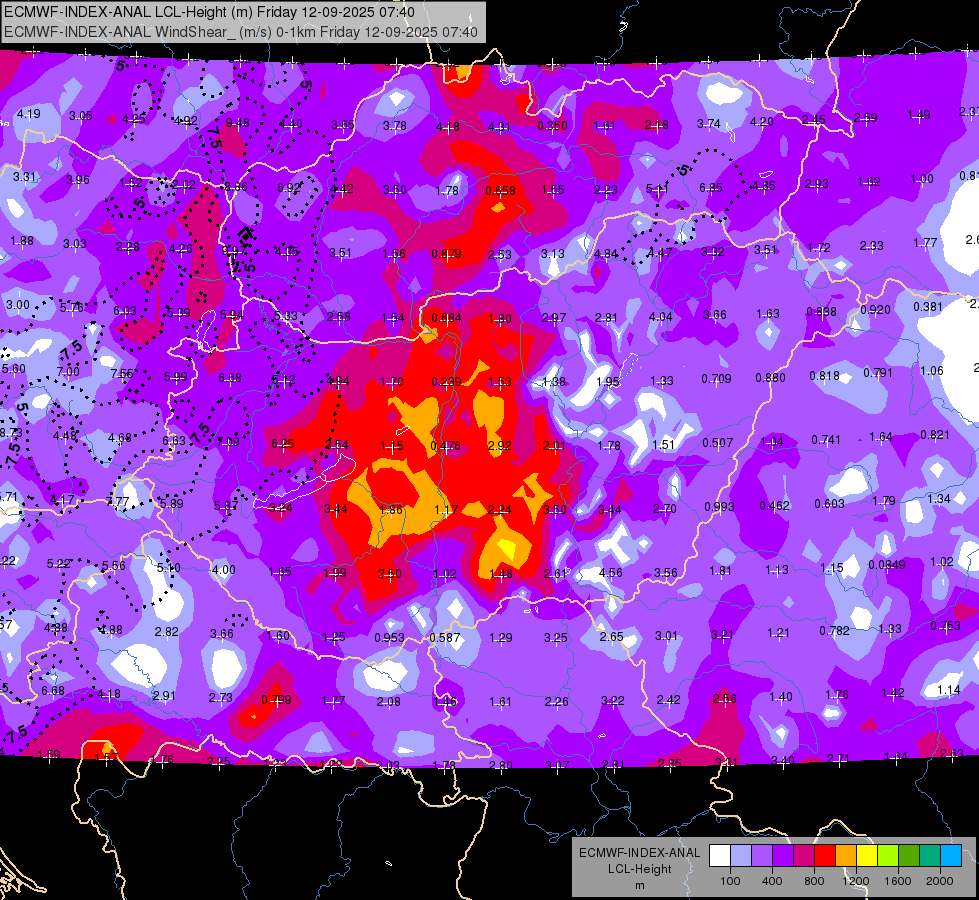This screenshot has width=979, height=900.
Task: Click the wind shear value 6.25
Action: 283,443
